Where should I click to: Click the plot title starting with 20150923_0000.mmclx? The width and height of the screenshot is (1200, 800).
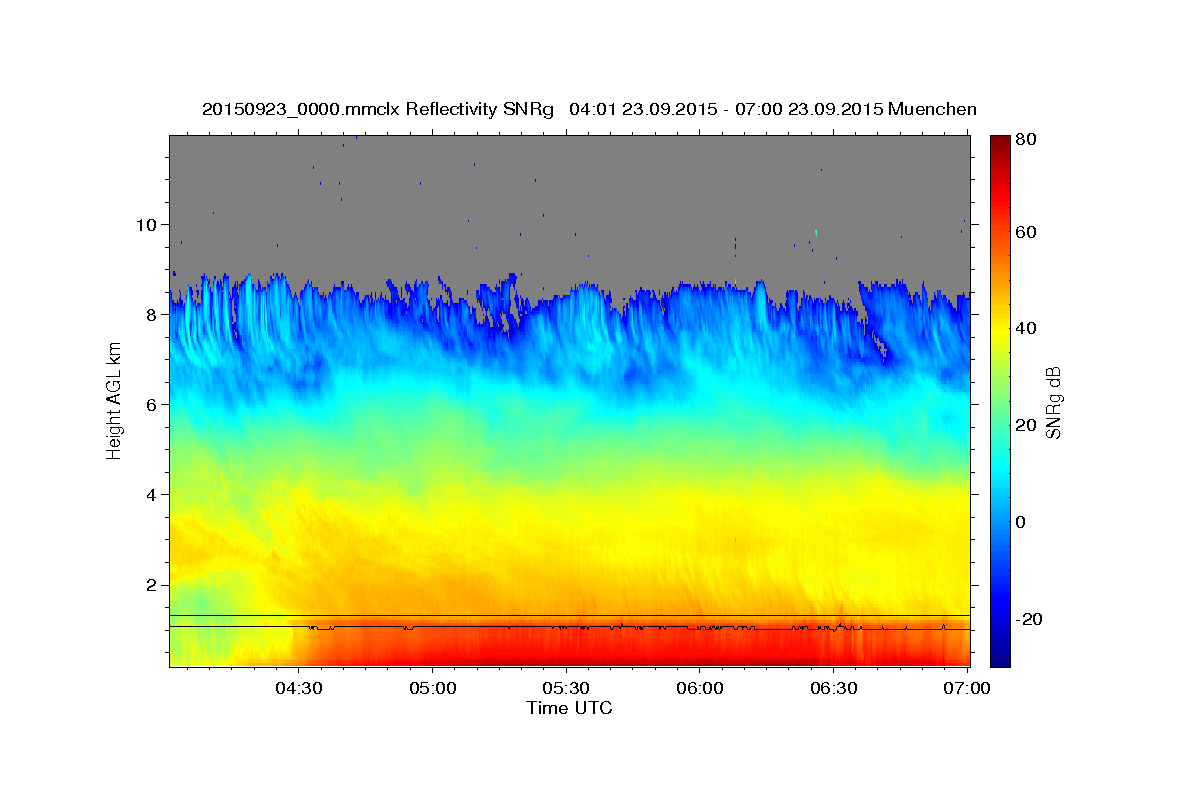tap(589, 109)
